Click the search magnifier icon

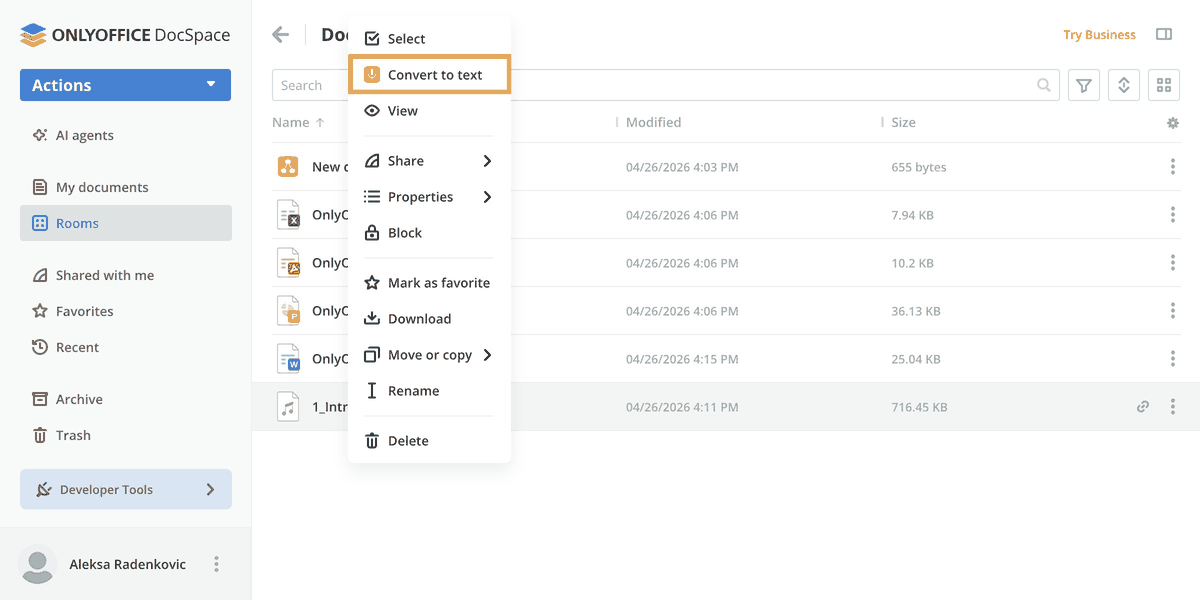[1044, 85]
